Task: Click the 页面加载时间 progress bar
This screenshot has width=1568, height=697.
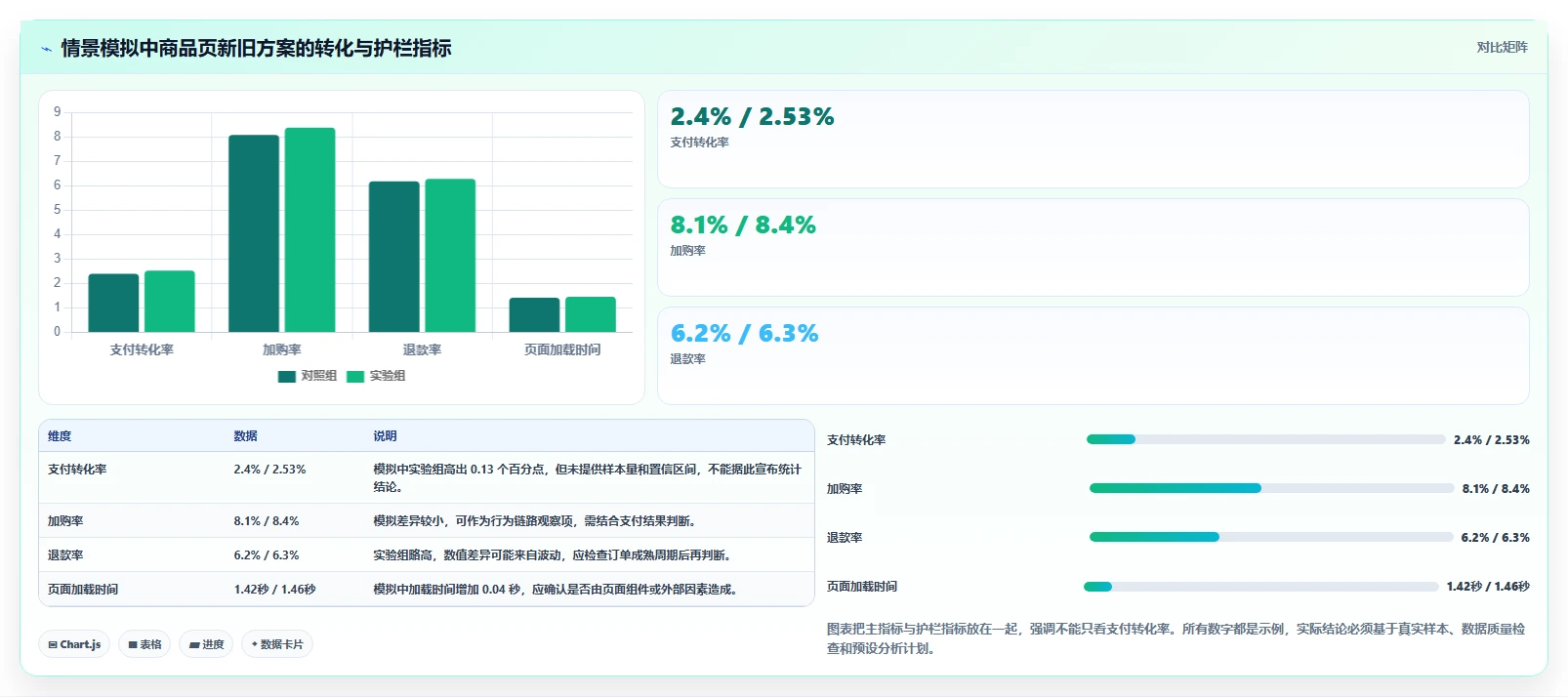Action: click(x=1261, y=587)
